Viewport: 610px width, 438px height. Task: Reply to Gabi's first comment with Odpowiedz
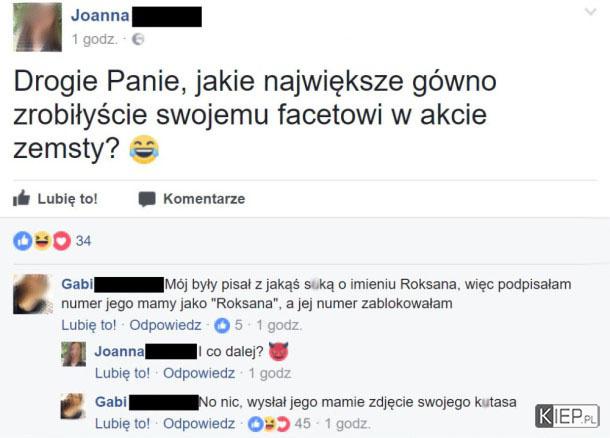(x=165, y=325)
